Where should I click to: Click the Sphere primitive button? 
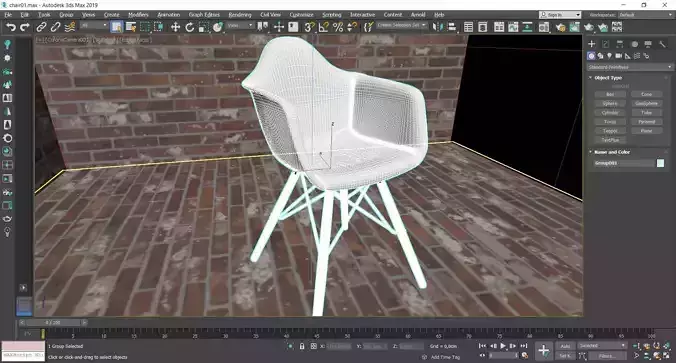610,103
